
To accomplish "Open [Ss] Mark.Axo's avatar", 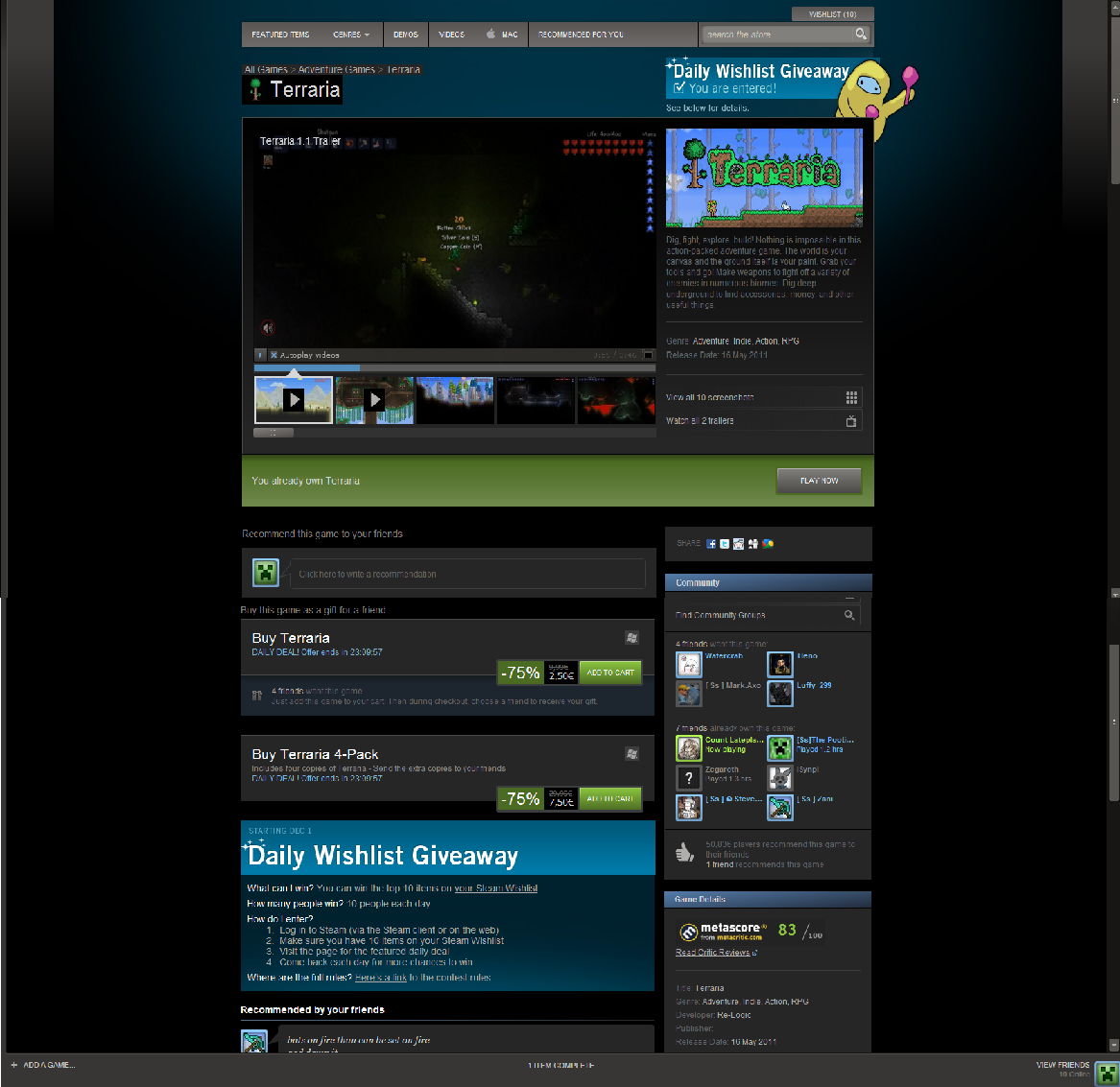I will point(689,694).
